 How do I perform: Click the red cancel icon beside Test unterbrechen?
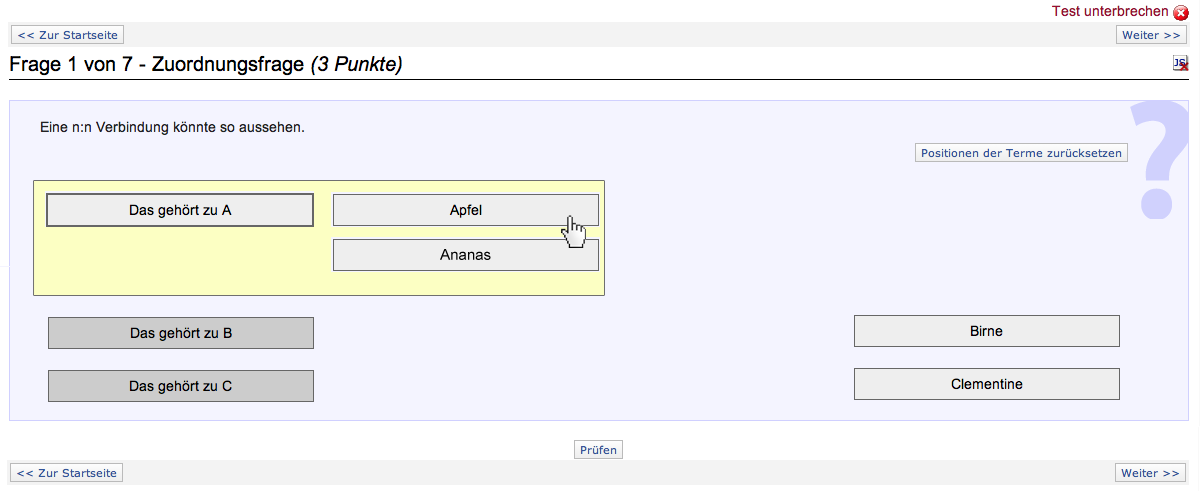[x=1181, y=13]
